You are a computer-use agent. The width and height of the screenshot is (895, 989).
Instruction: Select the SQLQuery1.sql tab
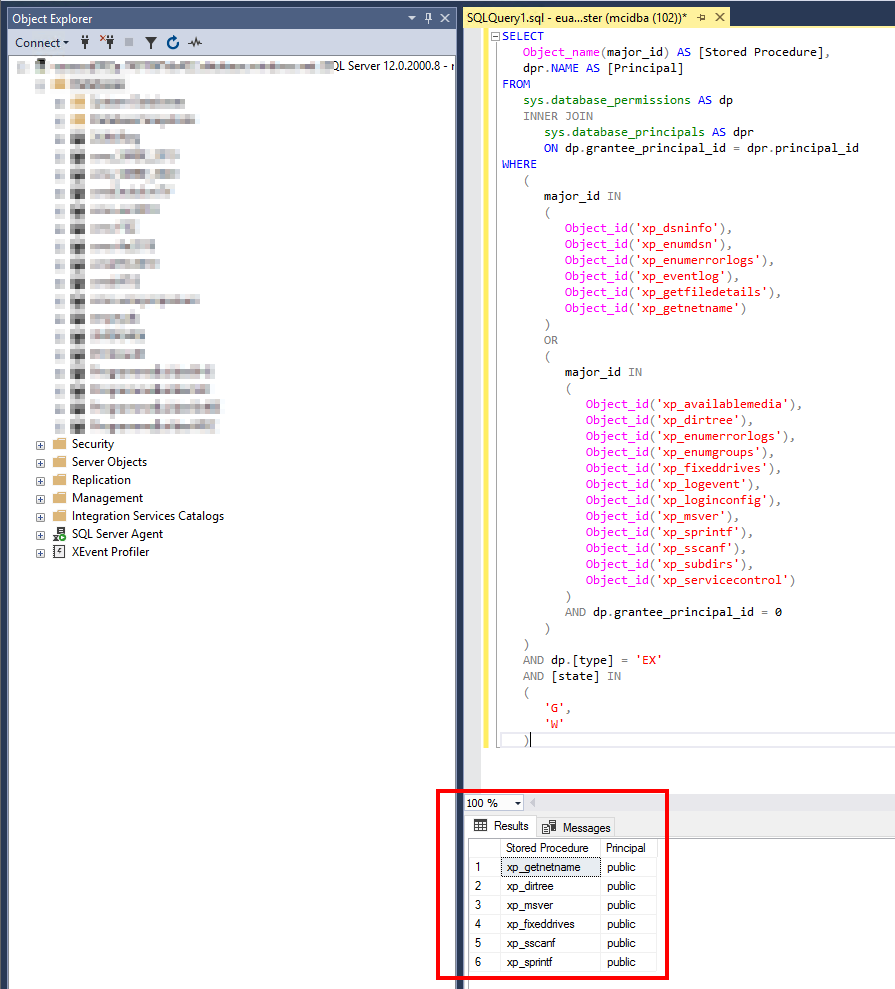pos(576,18)
